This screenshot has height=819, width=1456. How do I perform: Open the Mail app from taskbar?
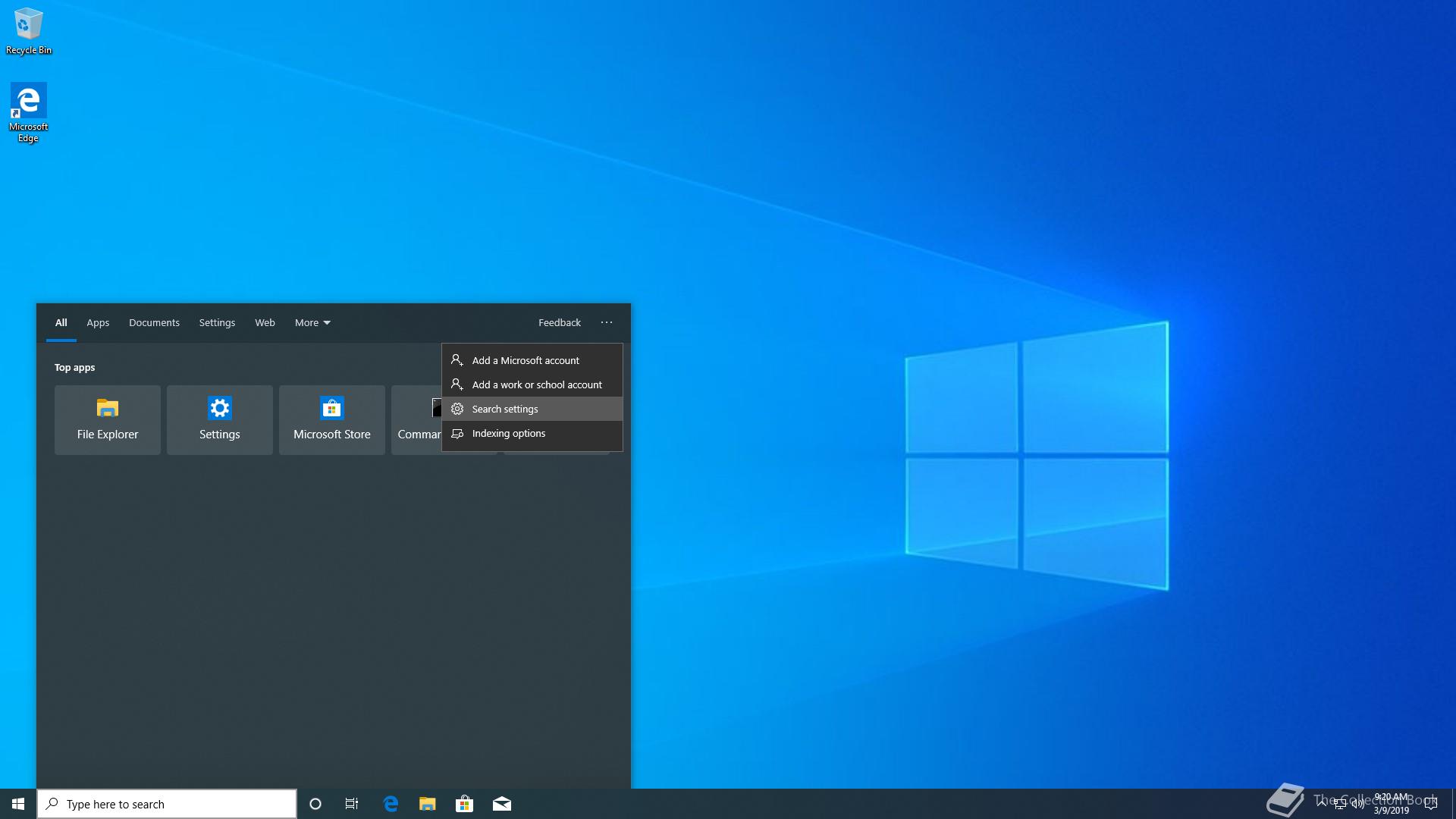pyautogui.click(x=502, y=804)
